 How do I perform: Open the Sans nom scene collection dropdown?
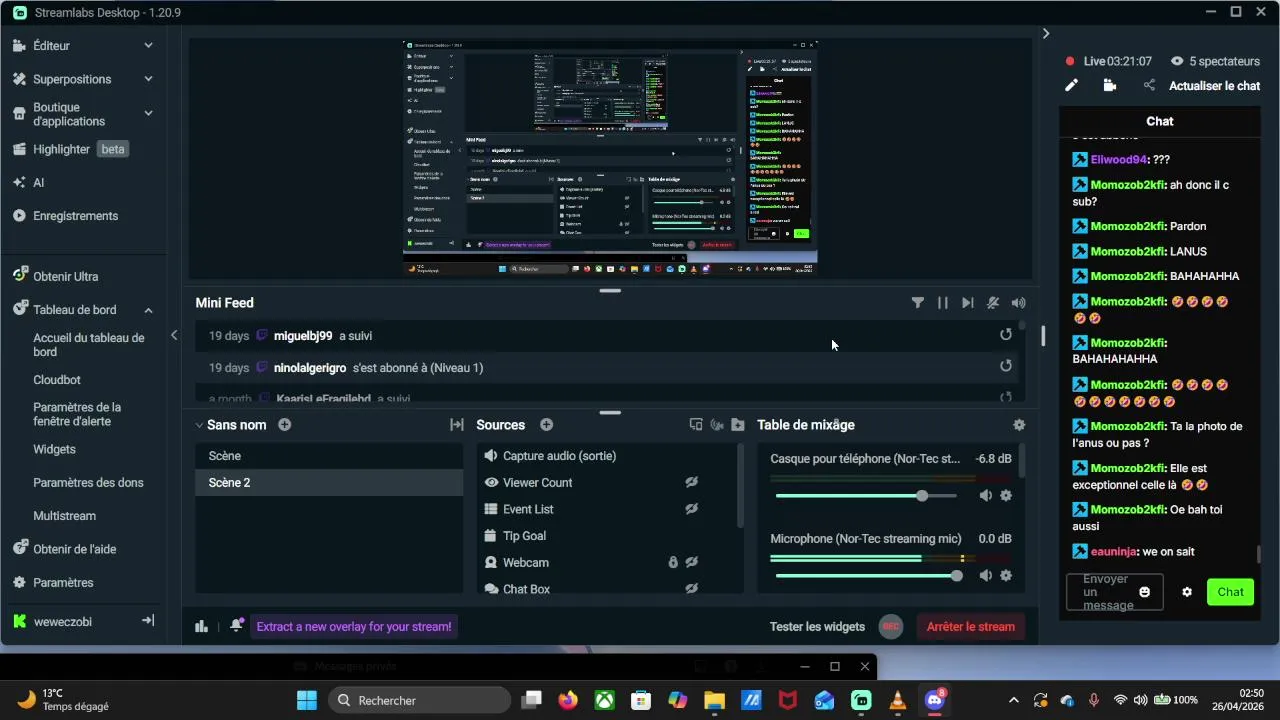199,425
